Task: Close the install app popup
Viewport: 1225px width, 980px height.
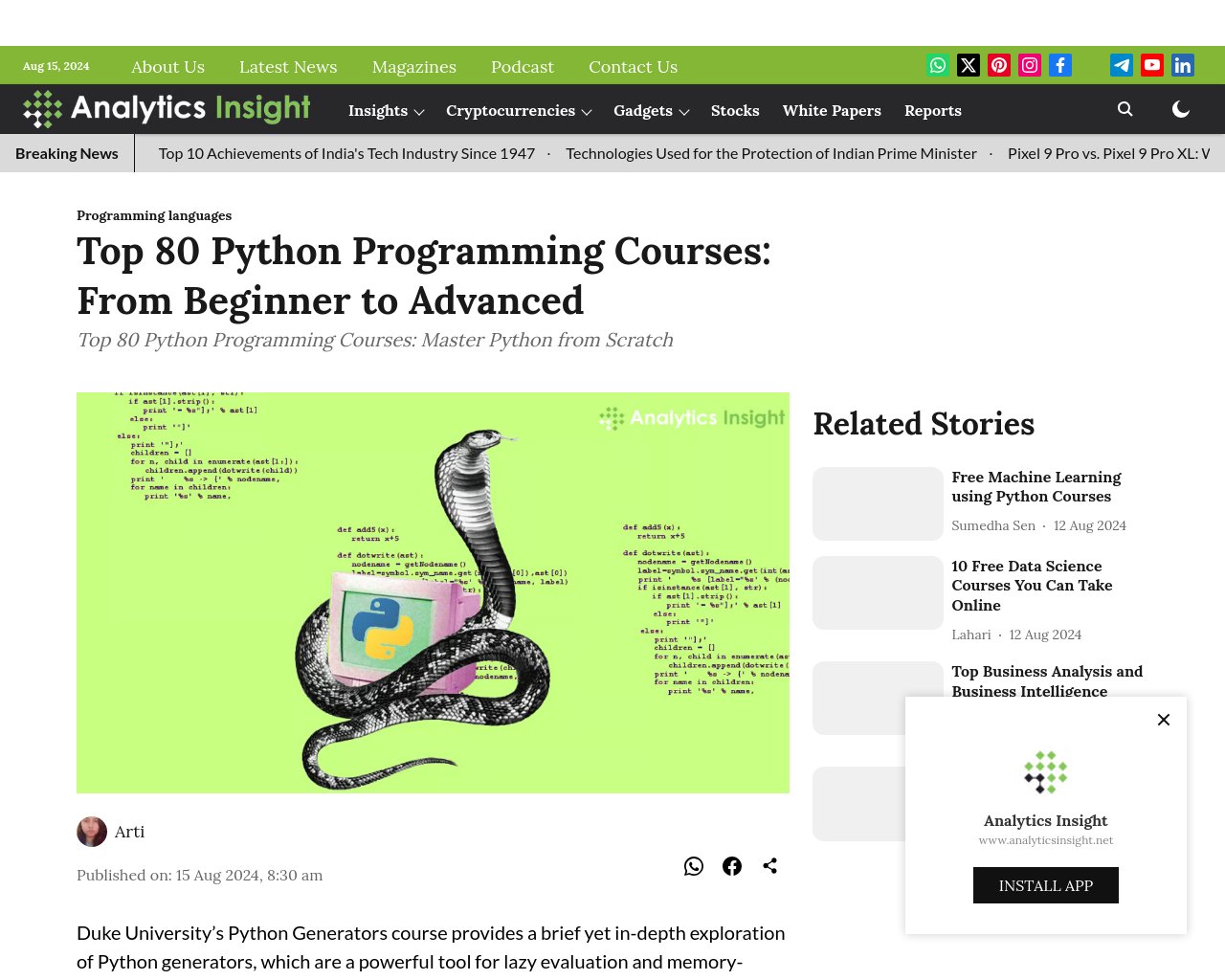Action: point(1164,720)
